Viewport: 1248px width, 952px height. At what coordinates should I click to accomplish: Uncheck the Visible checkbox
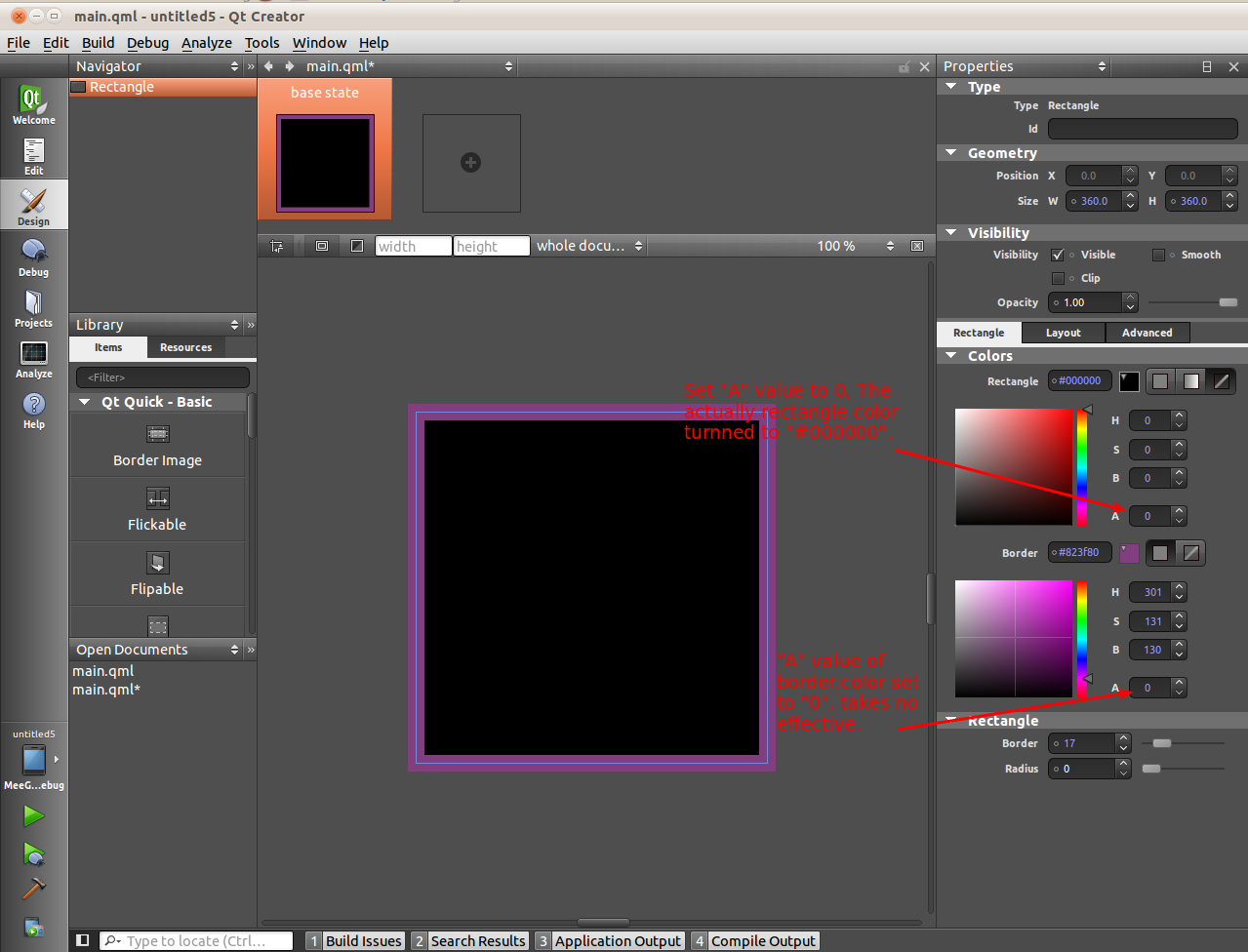click(x=1058, y=256)
